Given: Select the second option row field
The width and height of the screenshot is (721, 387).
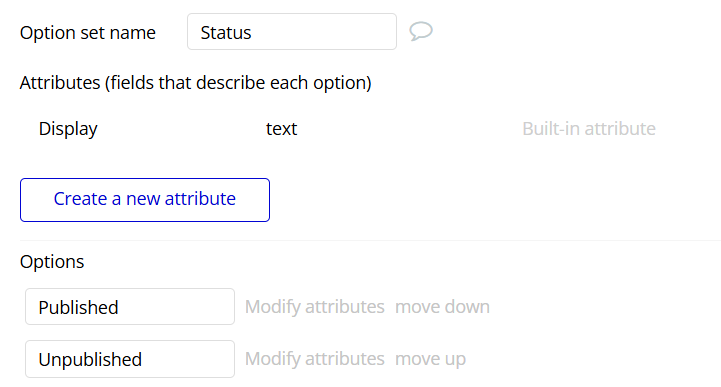Looking at the screenshot, I should click(x=130, y=359).
